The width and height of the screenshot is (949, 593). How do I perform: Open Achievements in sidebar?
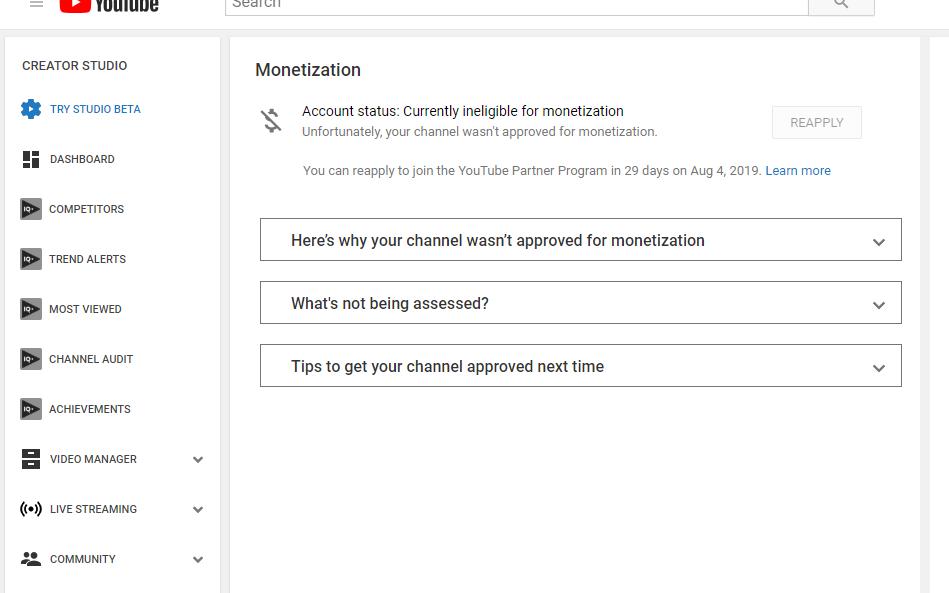click(x=90, y=409)
